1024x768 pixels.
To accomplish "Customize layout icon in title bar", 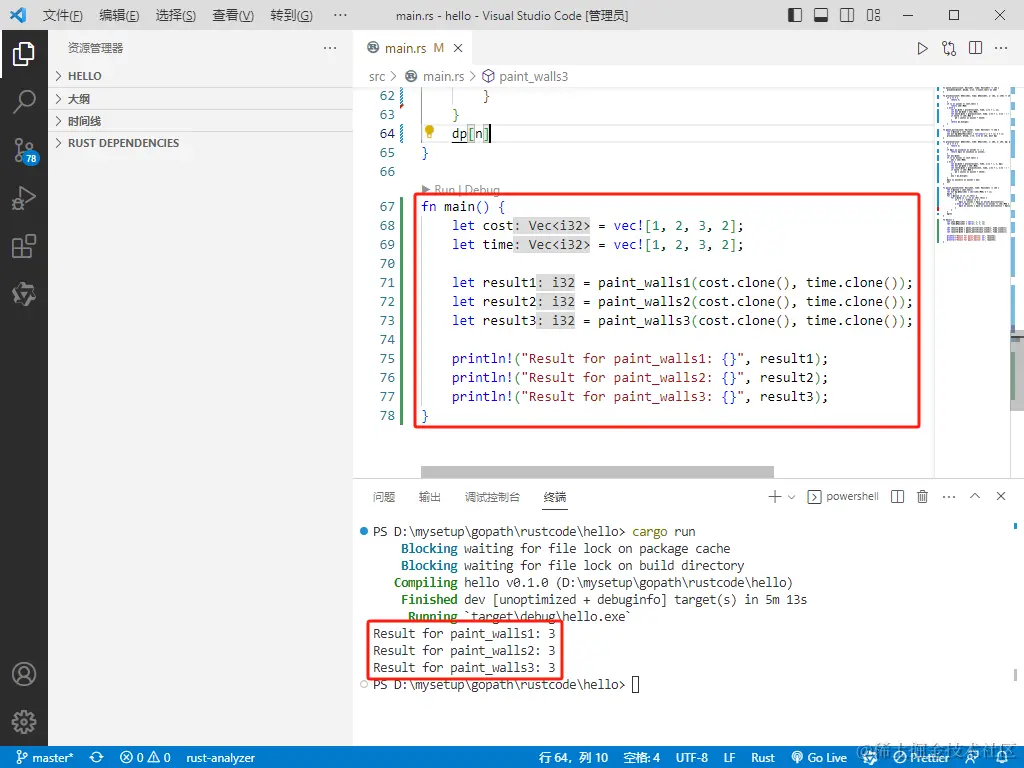I will [x=873, y=15].
